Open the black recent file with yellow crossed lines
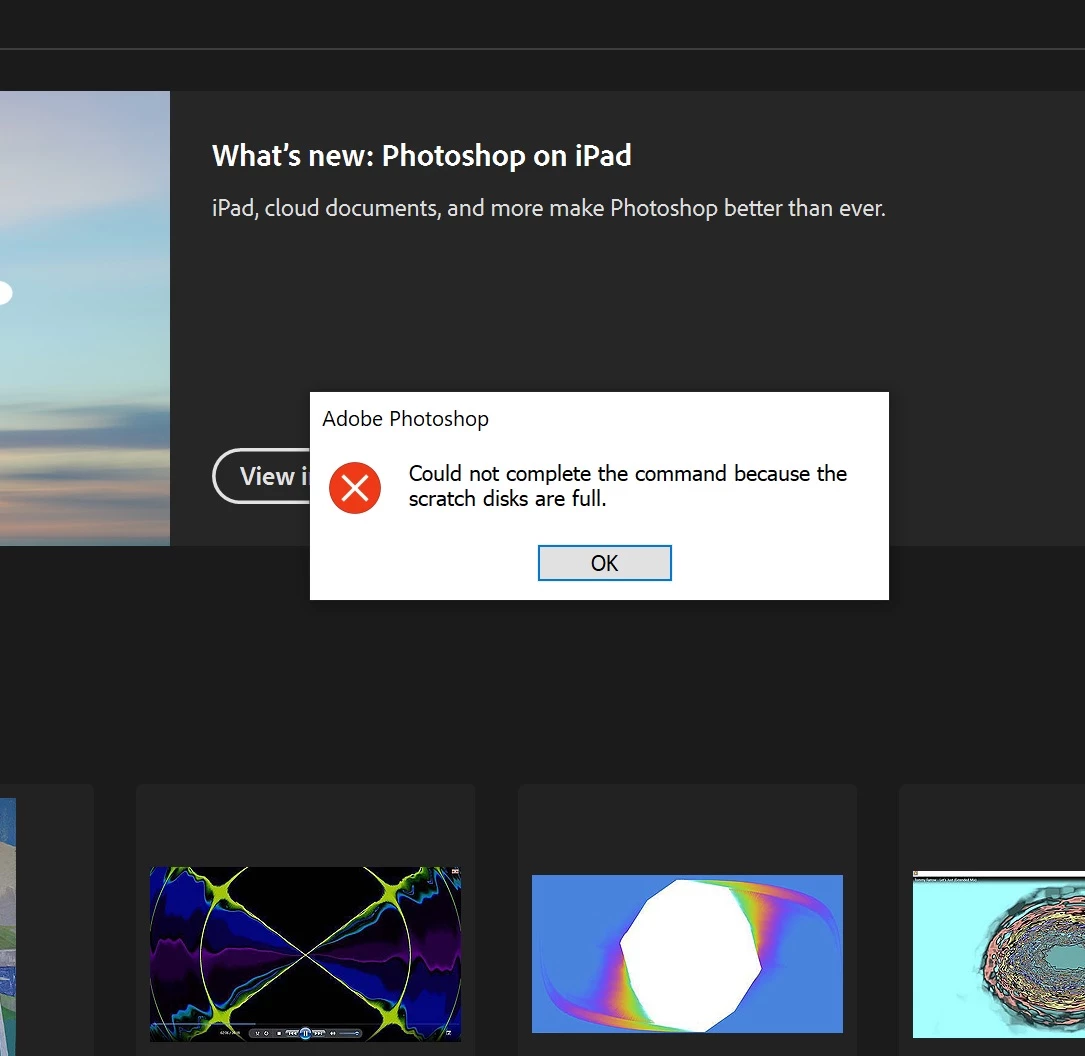 [x=305, y=954]
